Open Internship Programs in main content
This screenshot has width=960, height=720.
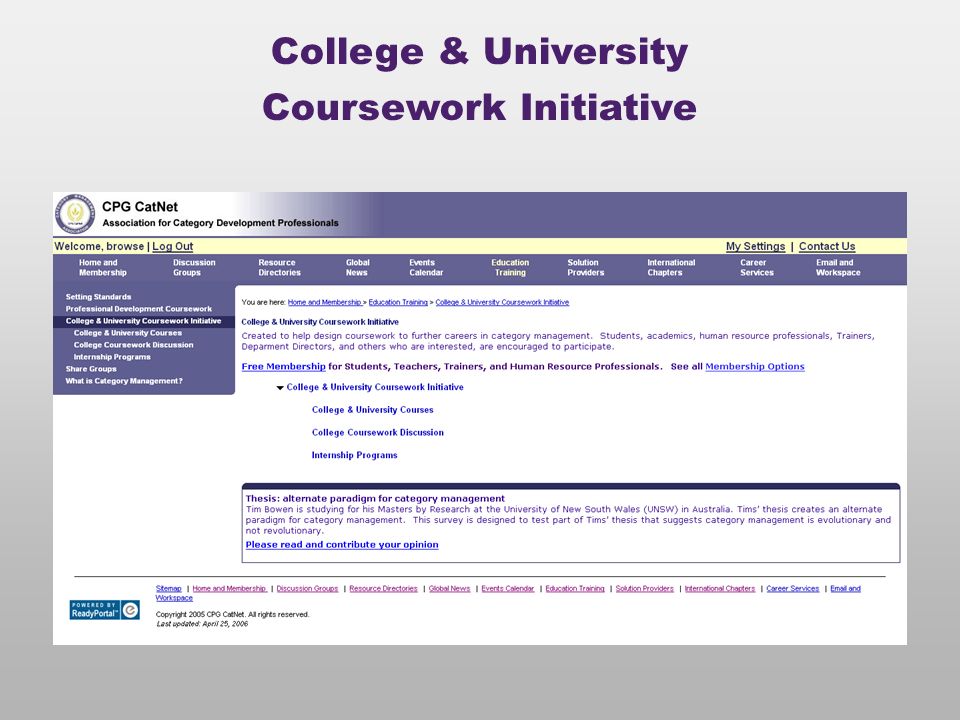pyautogui.click(x=354, y=456)
